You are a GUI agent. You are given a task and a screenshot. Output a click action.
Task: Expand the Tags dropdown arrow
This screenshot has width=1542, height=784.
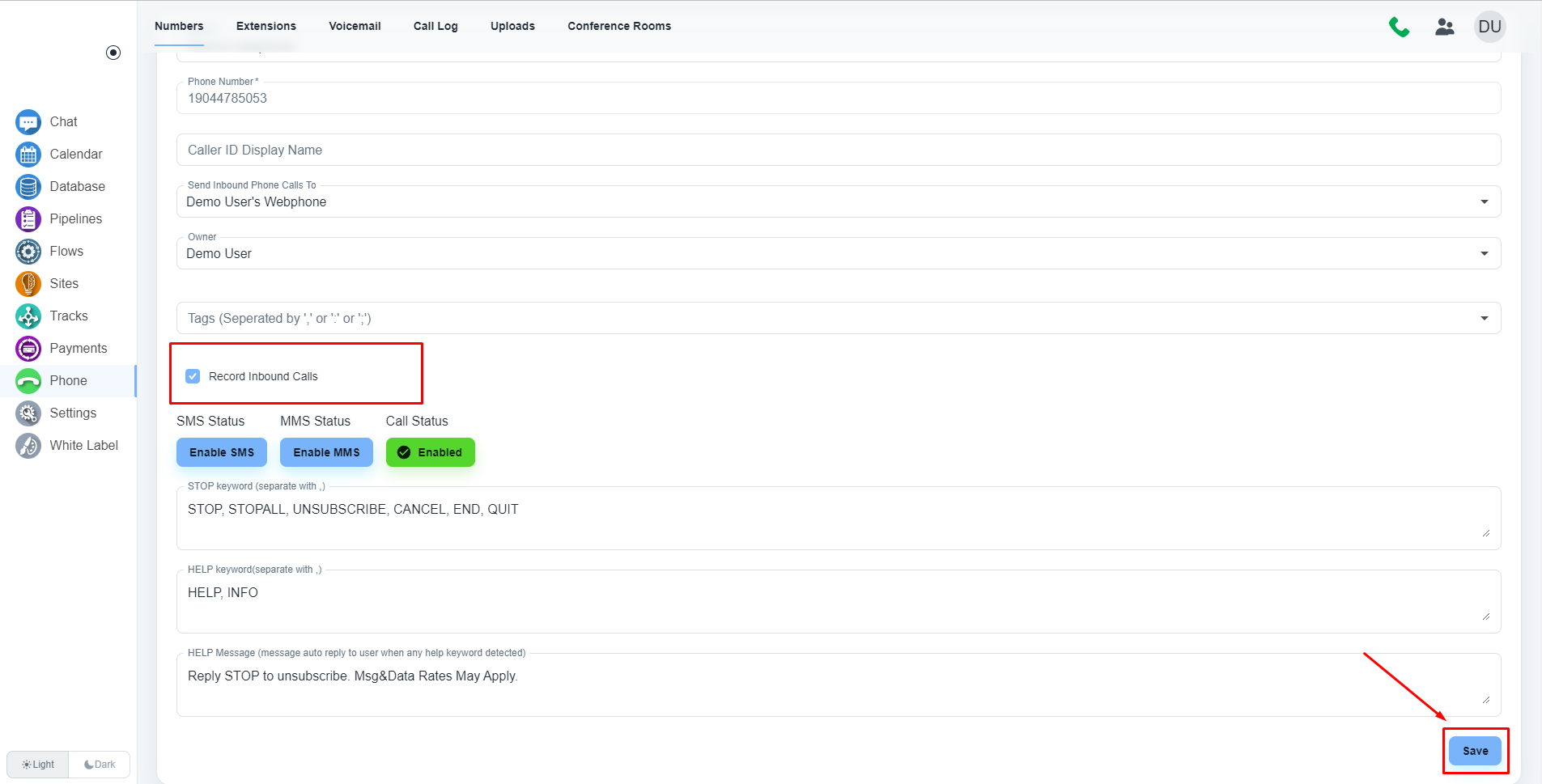point(1484,318)
